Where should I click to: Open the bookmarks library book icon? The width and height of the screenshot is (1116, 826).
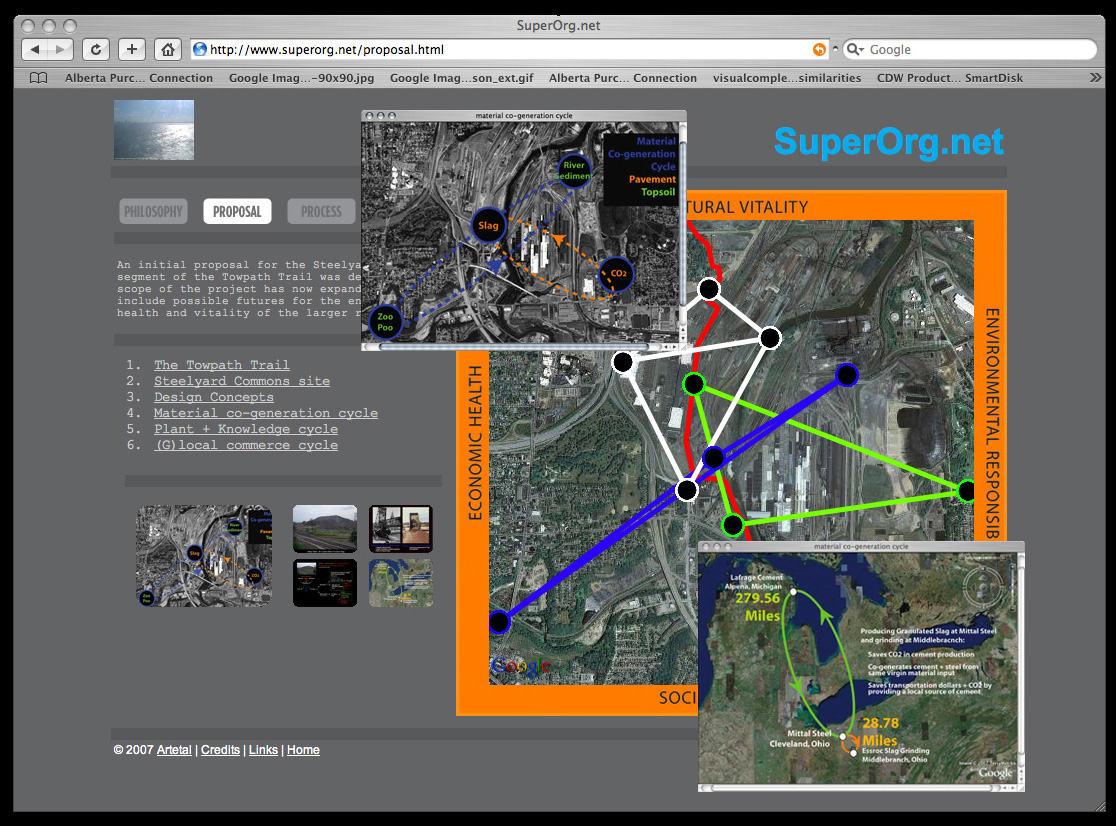coord(38,78)
